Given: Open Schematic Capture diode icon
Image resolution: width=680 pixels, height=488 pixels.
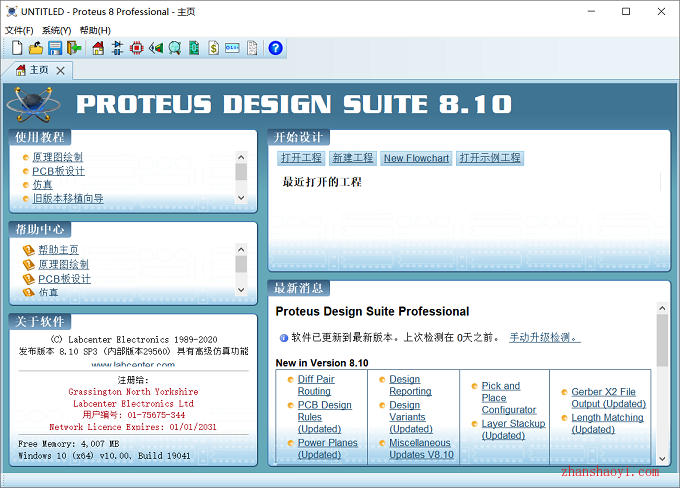Looking at the screenshot, I should tap(117, 48).
